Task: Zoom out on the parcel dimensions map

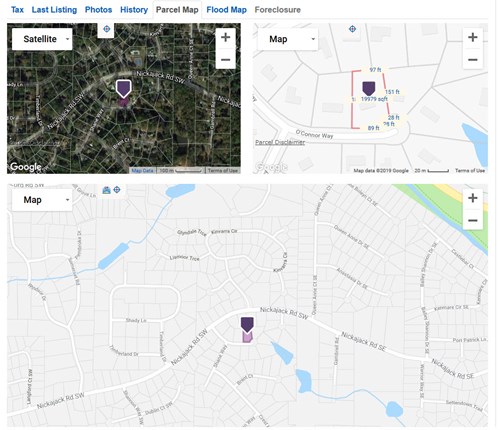Action: [x=472, y=60]
